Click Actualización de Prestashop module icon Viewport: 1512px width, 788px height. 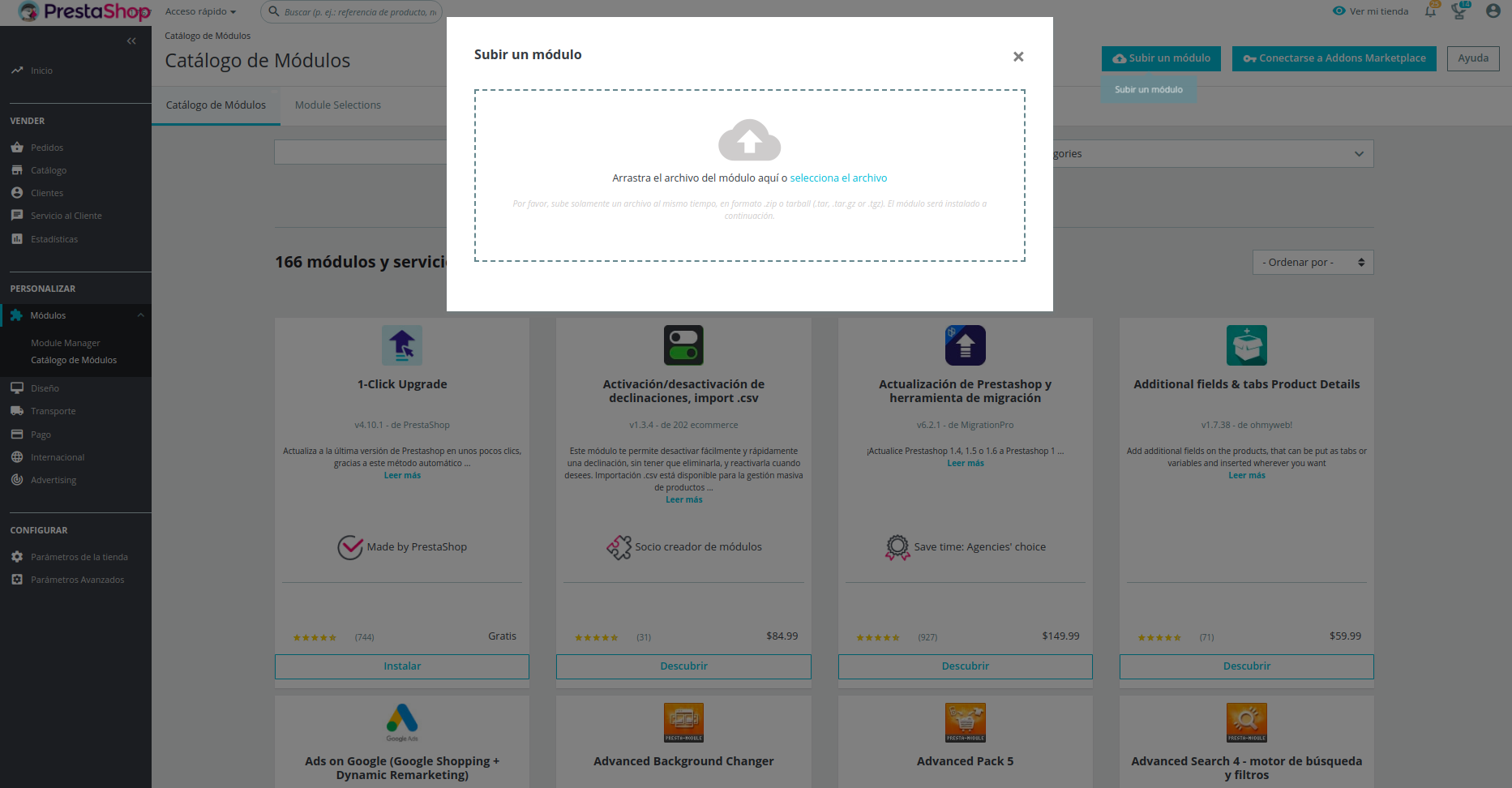[965, 345]
